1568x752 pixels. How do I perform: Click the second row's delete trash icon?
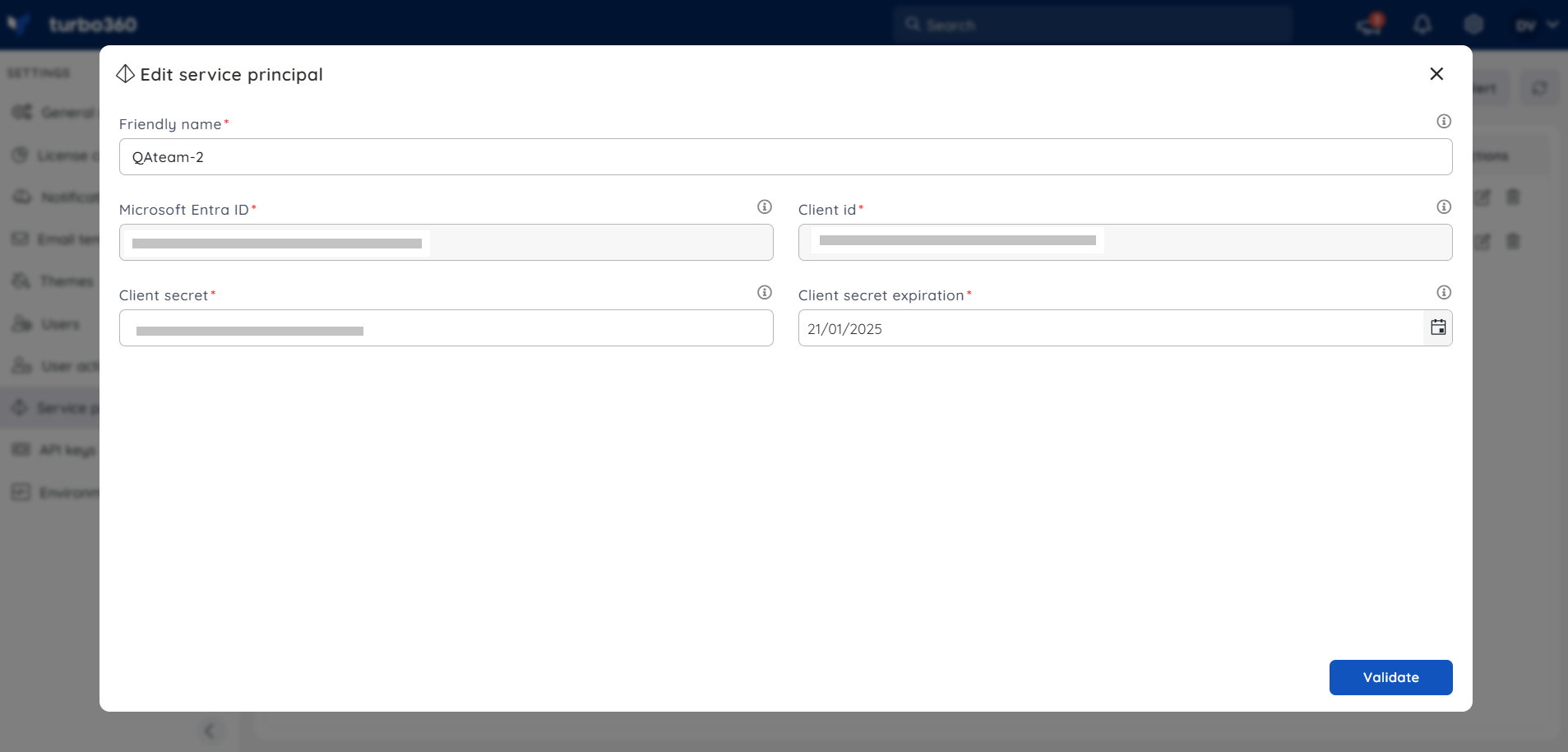tap(1513, 241)
